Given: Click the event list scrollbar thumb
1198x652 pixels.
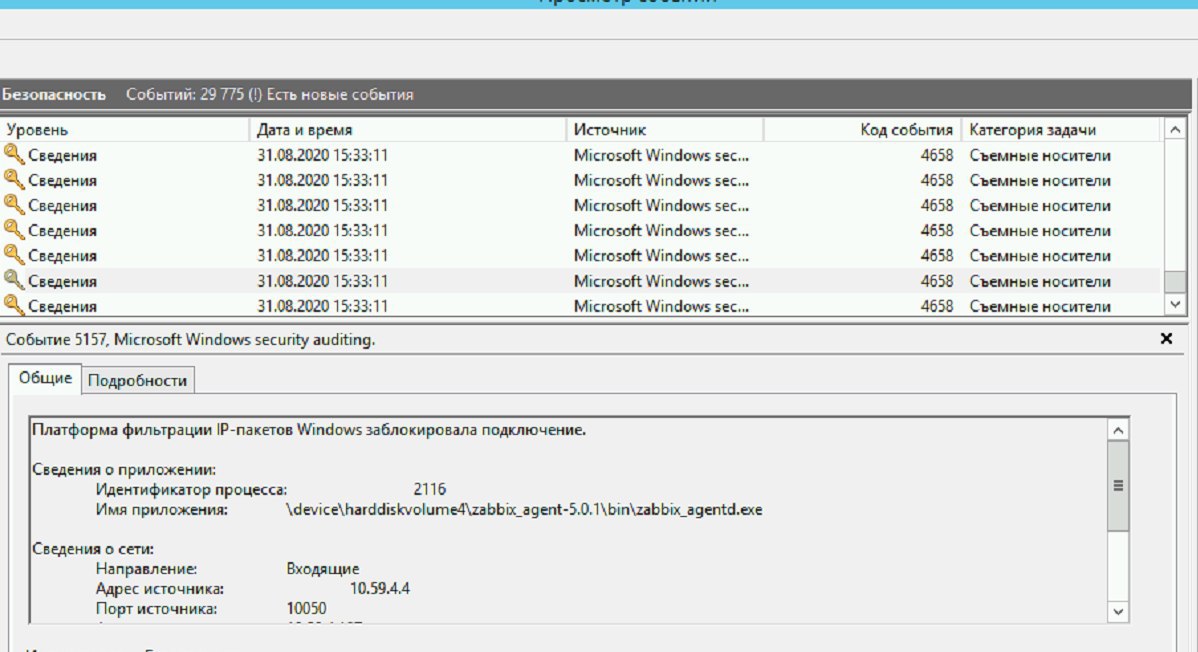Looking at the screenshot, I should (1175, 281).
